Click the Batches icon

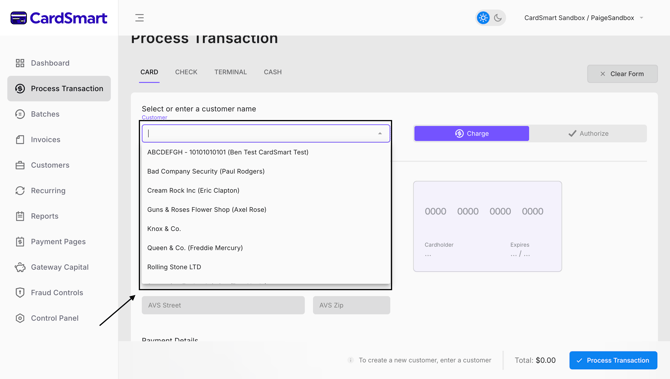point(20,114)
